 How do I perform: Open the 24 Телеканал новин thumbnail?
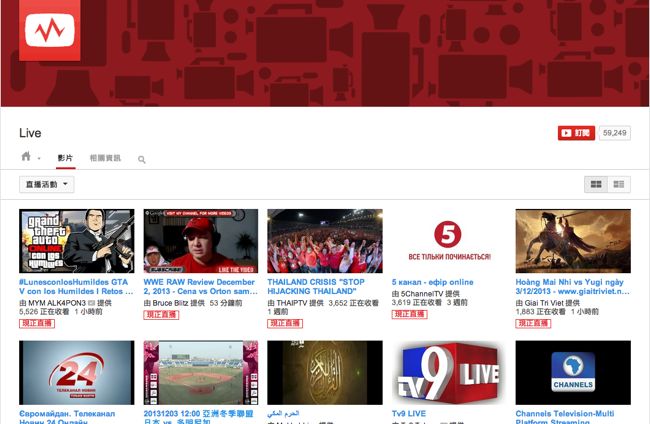(76, 372)
